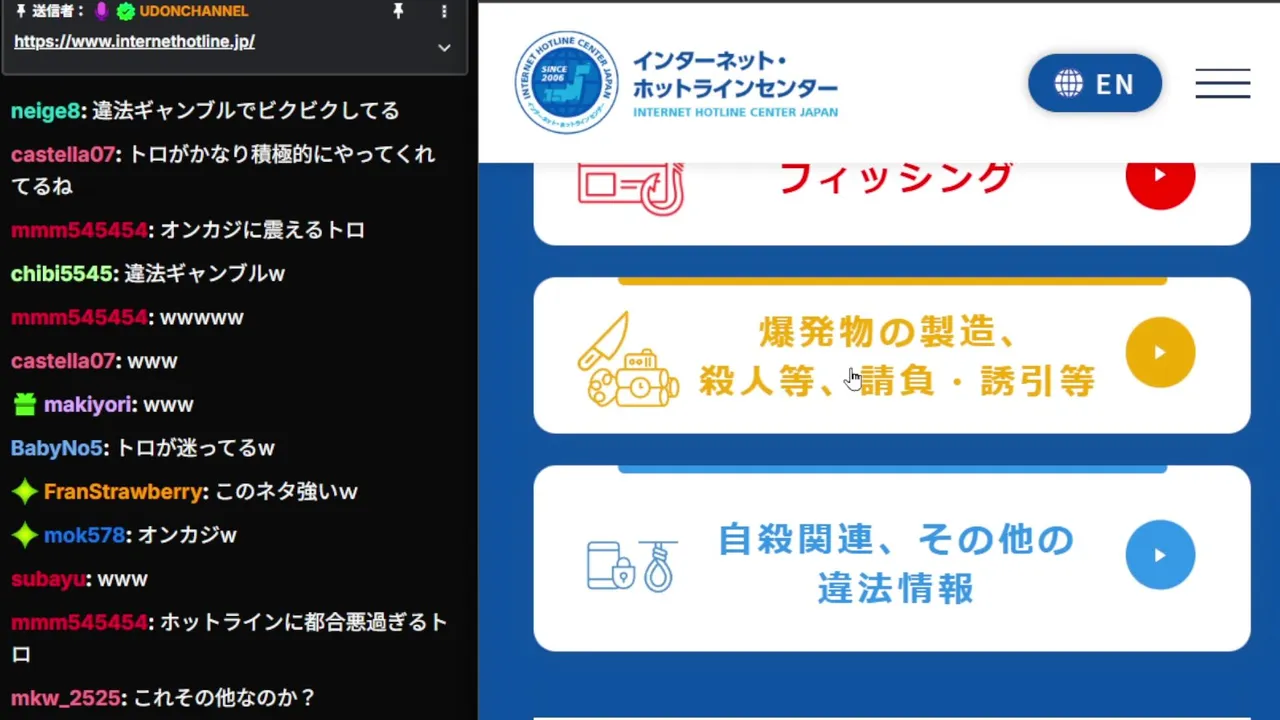Click the phone lock and noose icon
This screenshot has width=1280, height=720.
(631, 565)
